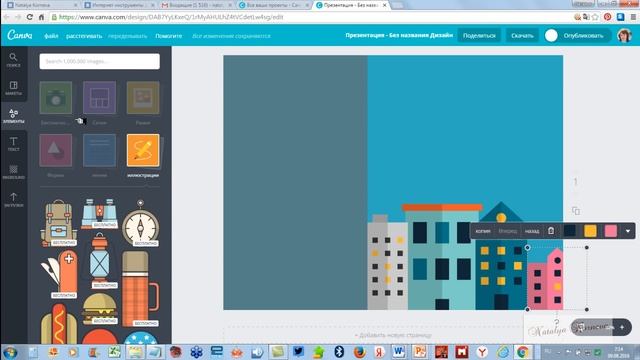640x360 pixels.
Task: Select the pink building on canvas
Action: pyautogui.click(x=545, y=280)
